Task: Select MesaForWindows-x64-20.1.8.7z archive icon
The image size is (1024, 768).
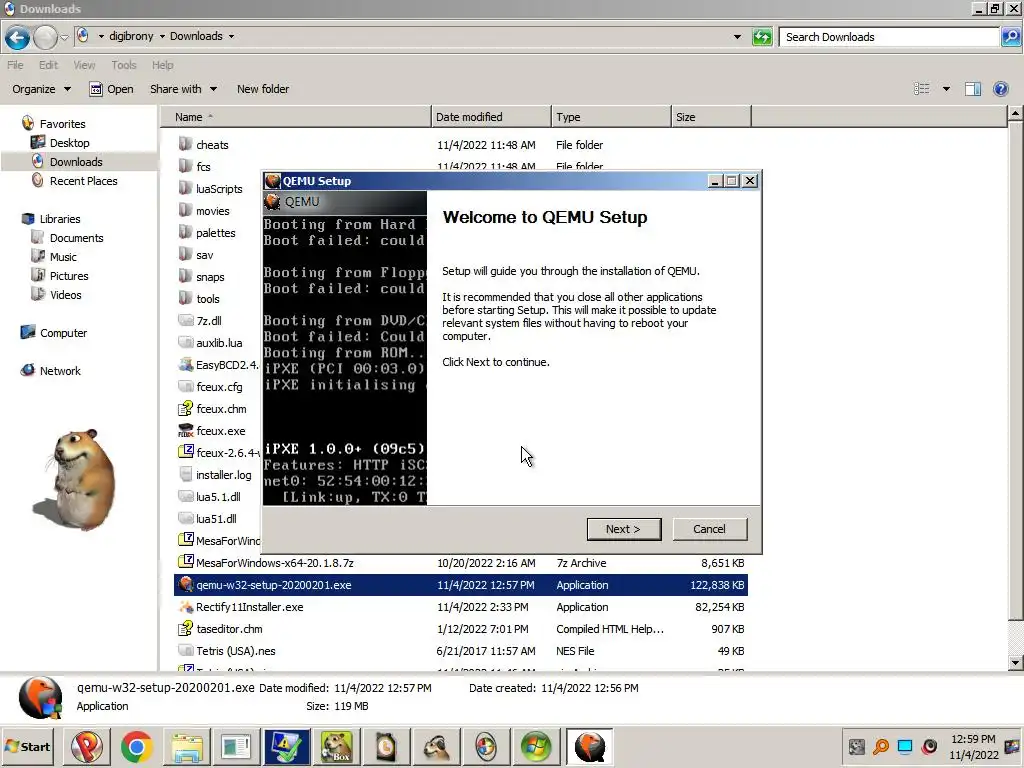Action: click(185, 562)
